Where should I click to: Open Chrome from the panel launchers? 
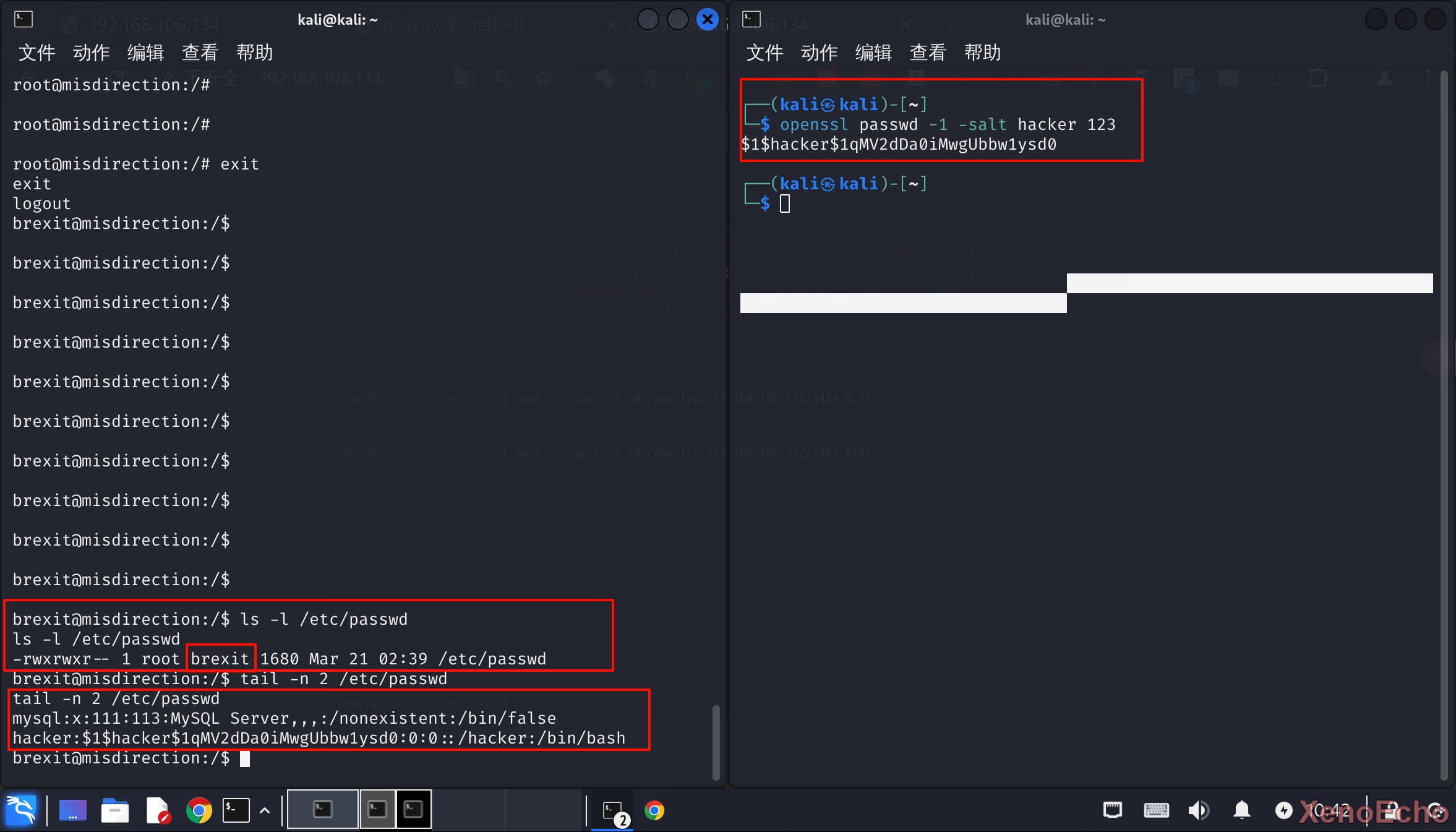point(199,810)
